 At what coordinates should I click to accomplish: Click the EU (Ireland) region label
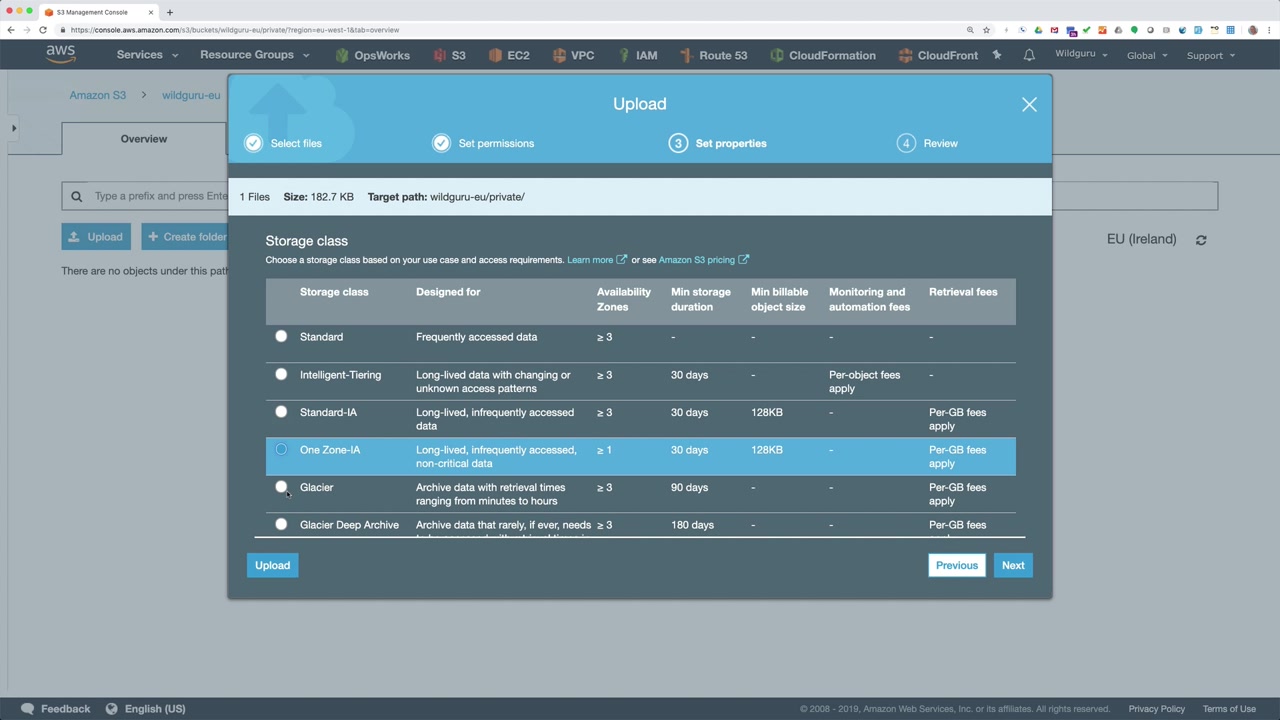(x=1141, y=240)
